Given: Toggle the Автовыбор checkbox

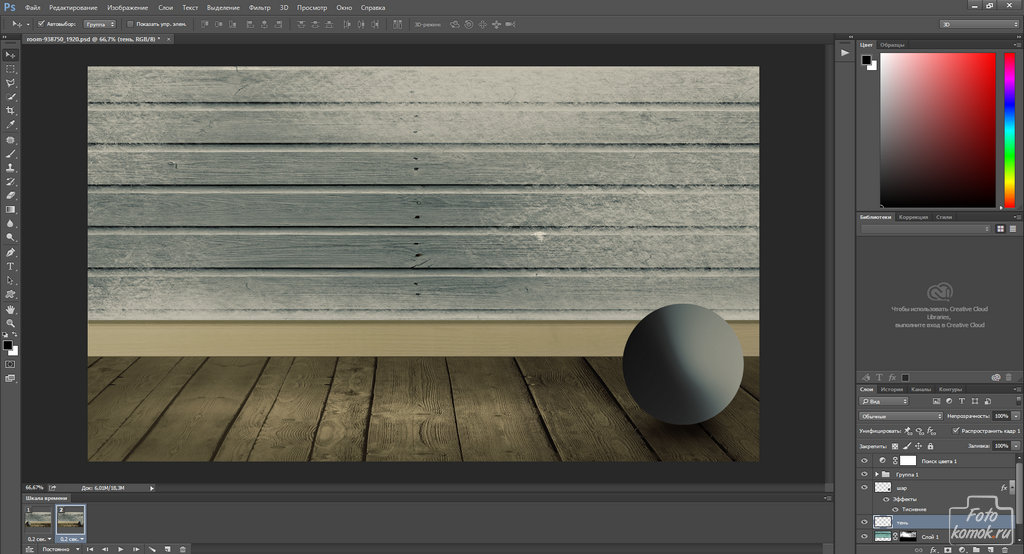Looking at the screenshot, I should 40,23.
